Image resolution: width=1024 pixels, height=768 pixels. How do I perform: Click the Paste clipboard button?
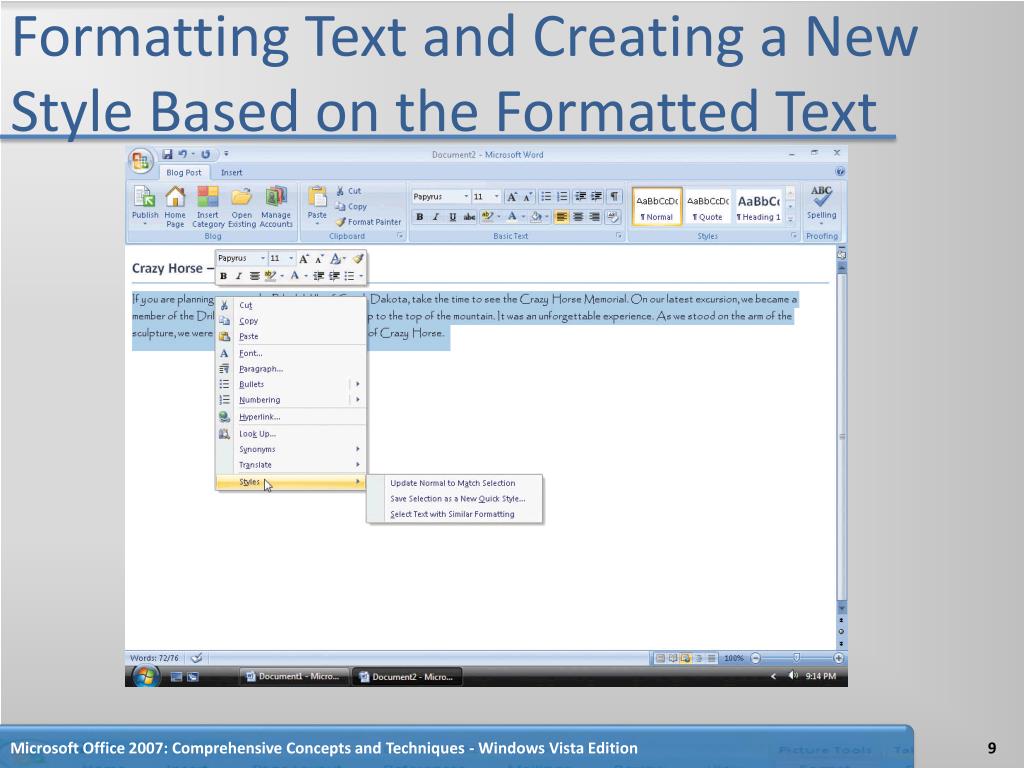(317, 204)
